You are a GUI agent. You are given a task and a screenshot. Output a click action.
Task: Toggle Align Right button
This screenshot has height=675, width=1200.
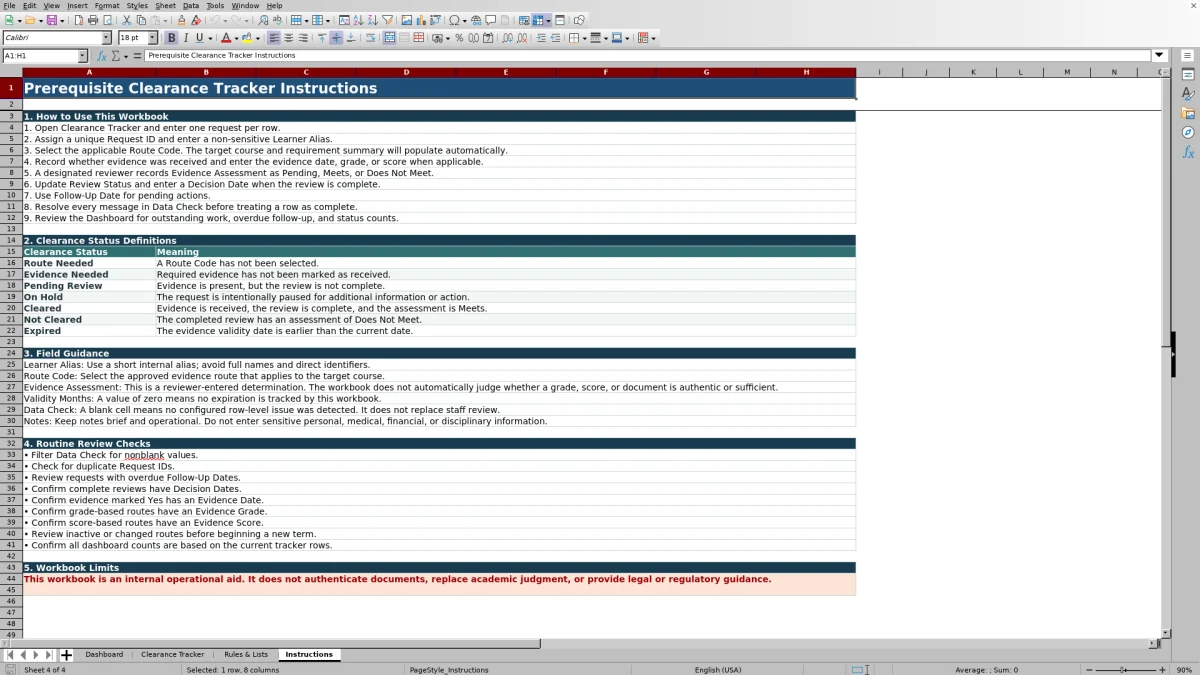tap(302, 38)
